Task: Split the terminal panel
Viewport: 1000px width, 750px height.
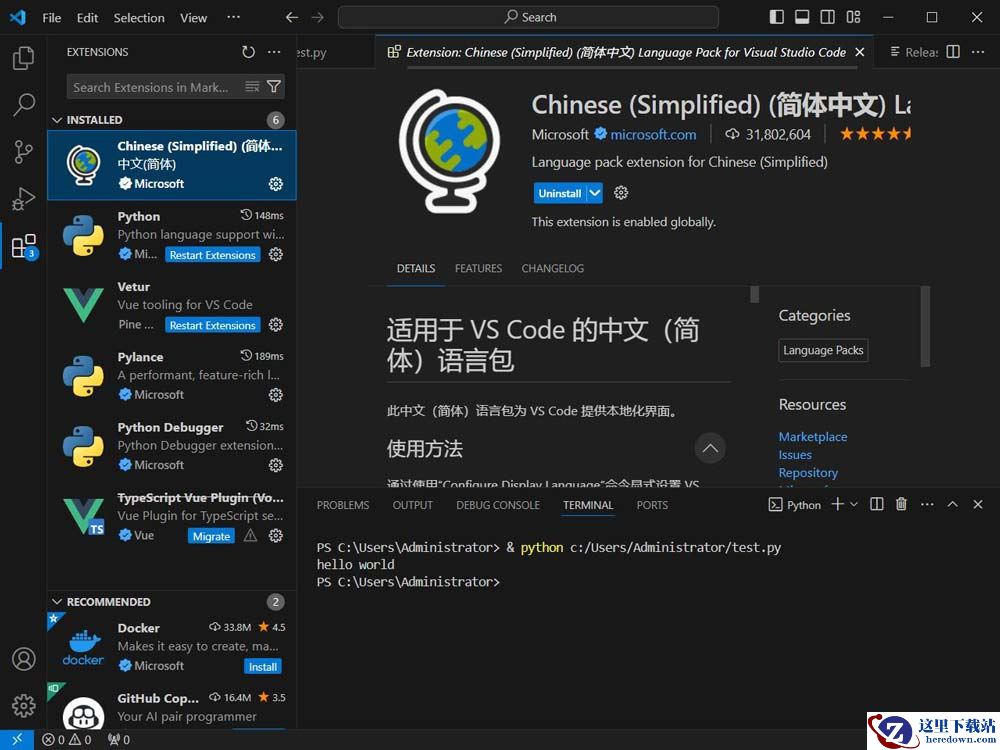Action: click(x=877, y=504)
